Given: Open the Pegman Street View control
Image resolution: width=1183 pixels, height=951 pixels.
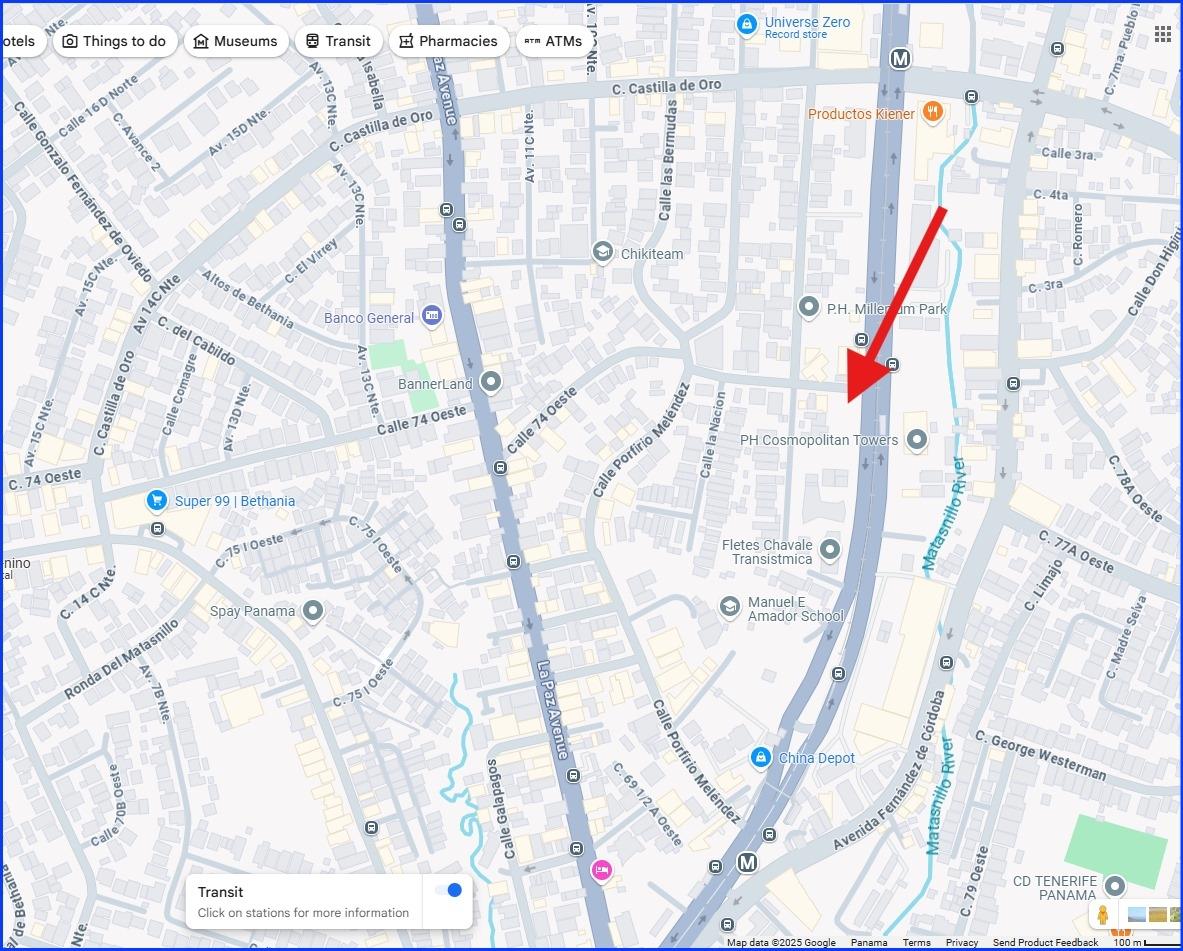Looking at the screenshot, I should pos(1102,915).
